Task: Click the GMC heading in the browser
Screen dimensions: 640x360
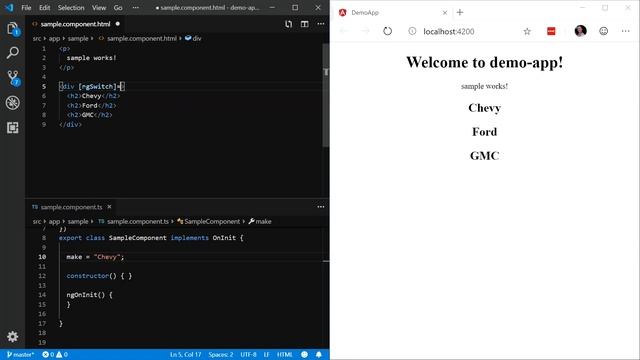Action: click(484, 156)
